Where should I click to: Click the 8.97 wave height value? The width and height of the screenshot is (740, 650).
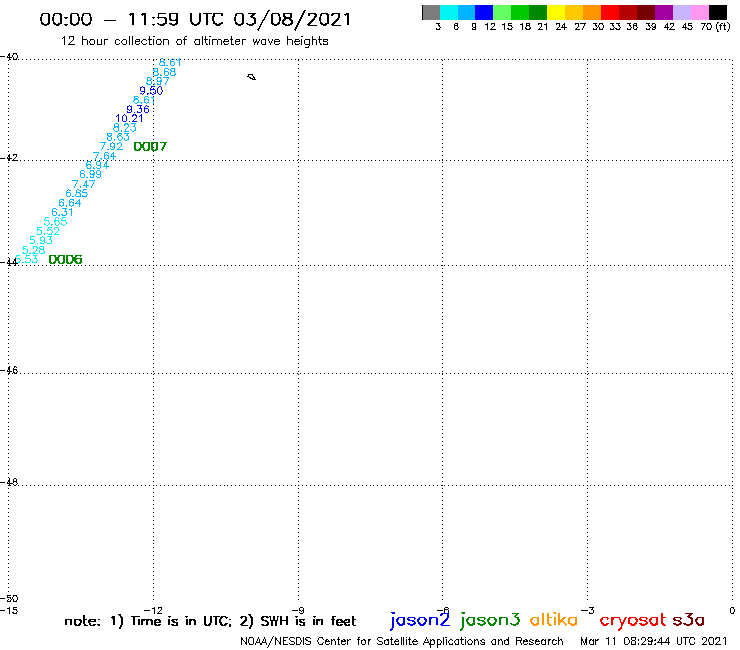158,81
